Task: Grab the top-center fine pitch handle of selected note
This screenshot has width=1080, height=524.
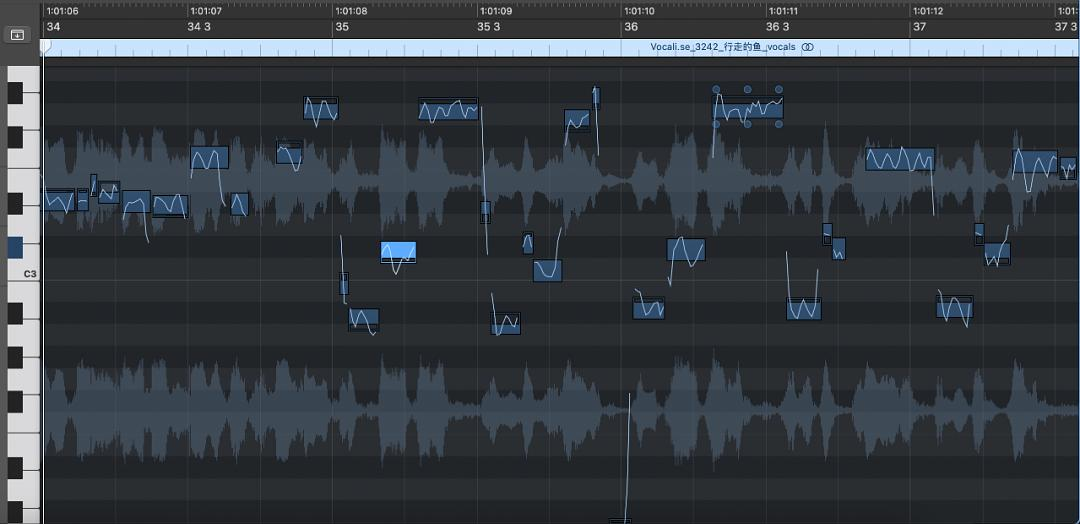Action: (747, 89)
